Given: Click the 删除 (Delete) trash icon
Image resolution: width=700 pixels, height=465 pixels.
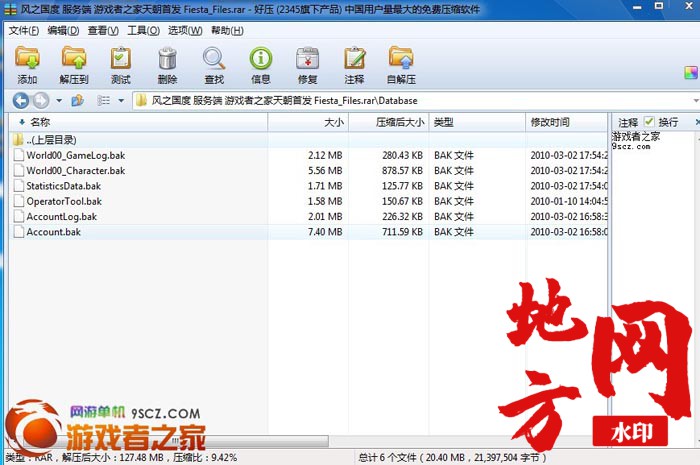Looking at the screenshot, I should pyautogui.click(x=167, y=66).
